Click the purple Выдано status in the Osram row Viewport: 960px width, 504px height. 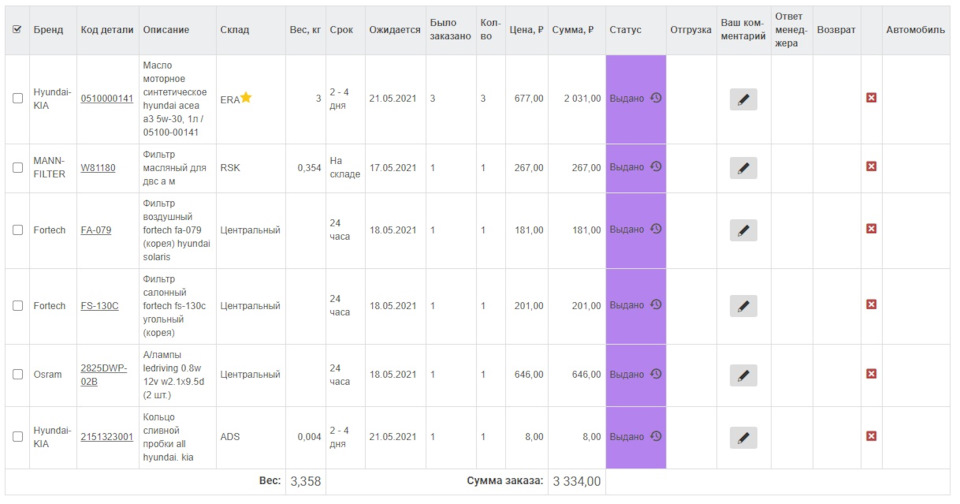[x=627, y=375]
